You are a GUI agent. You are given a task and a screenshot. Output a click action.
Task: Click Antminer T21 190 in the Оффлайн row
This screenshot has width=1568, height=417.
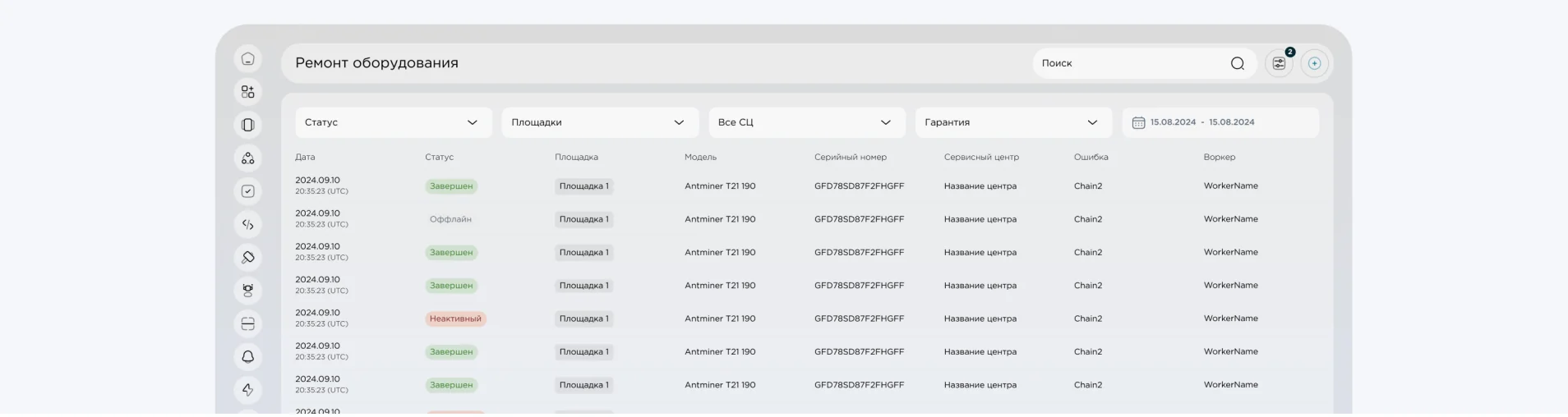point(720,219)
